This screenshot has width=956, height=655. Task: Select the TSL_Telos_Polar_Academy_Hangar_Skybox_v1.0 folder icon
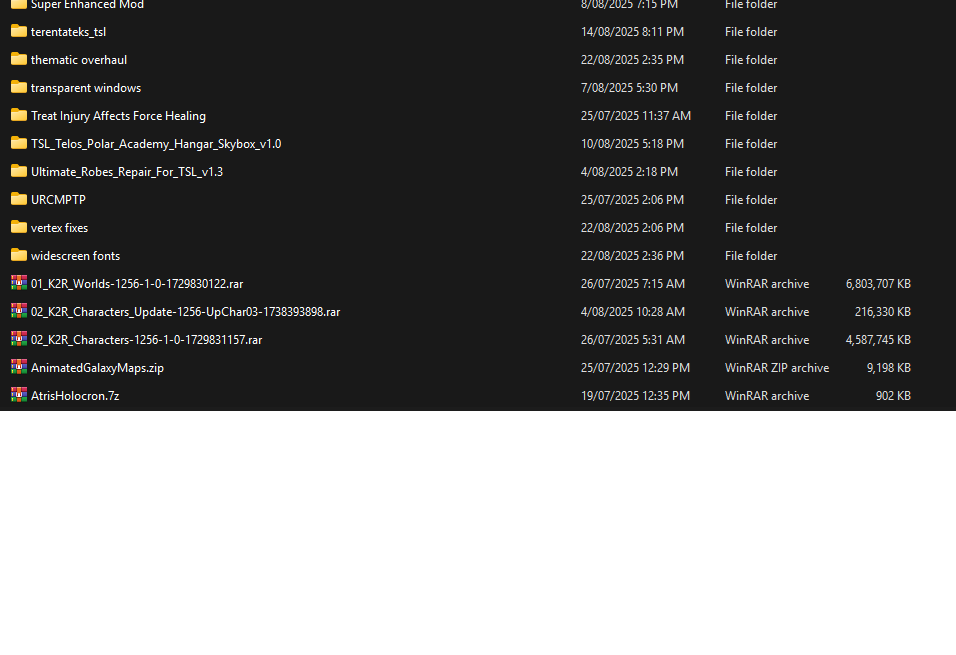(x=19, y=143)
